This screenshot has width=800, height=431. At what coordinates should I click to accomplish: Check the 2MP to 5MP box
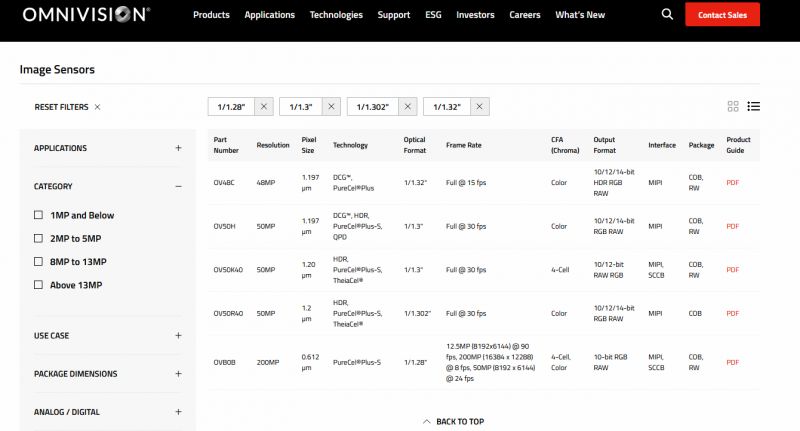[38, 238]
